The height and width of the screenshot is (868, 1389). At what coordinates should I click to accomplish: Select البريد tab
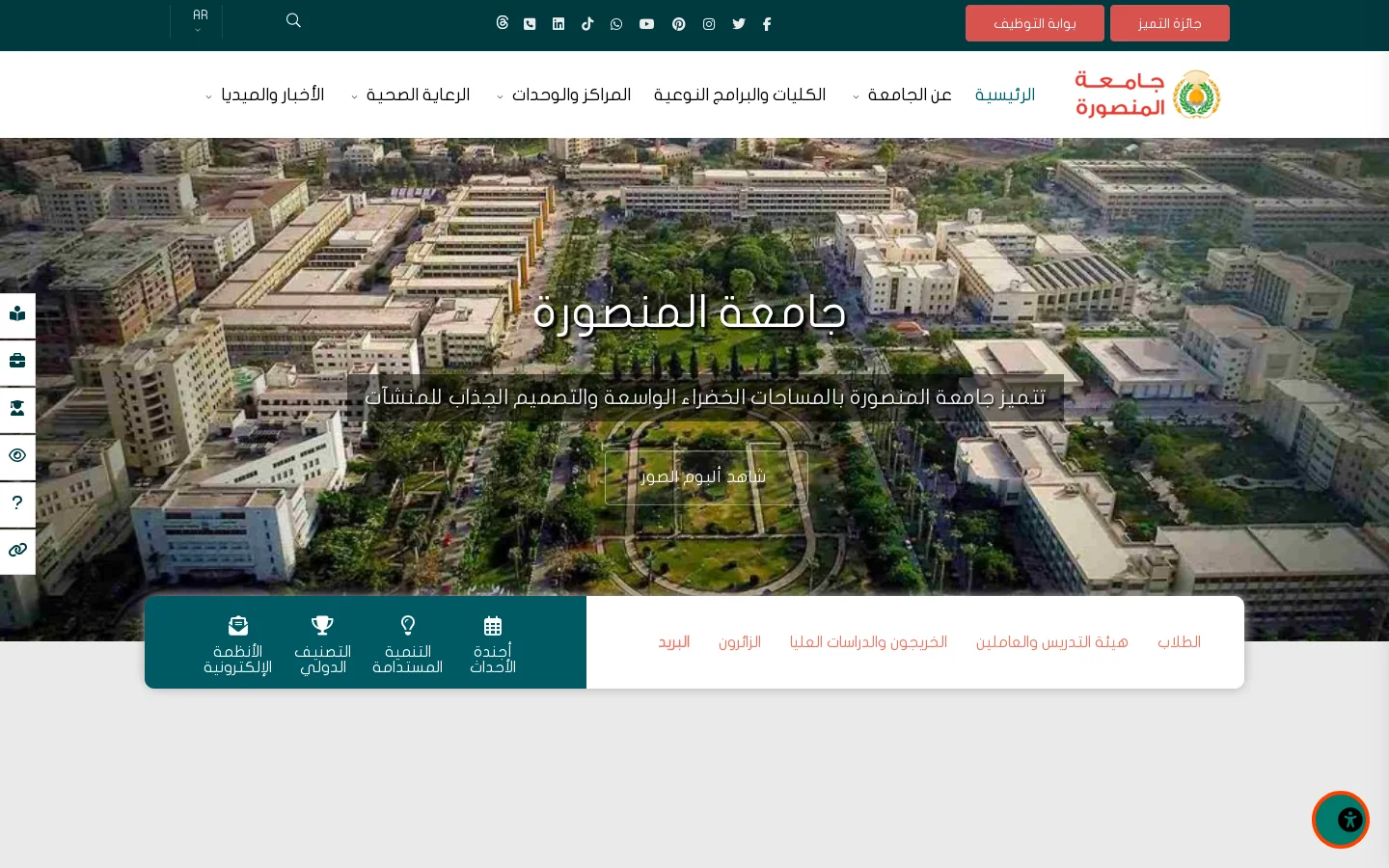coord(674,642)
